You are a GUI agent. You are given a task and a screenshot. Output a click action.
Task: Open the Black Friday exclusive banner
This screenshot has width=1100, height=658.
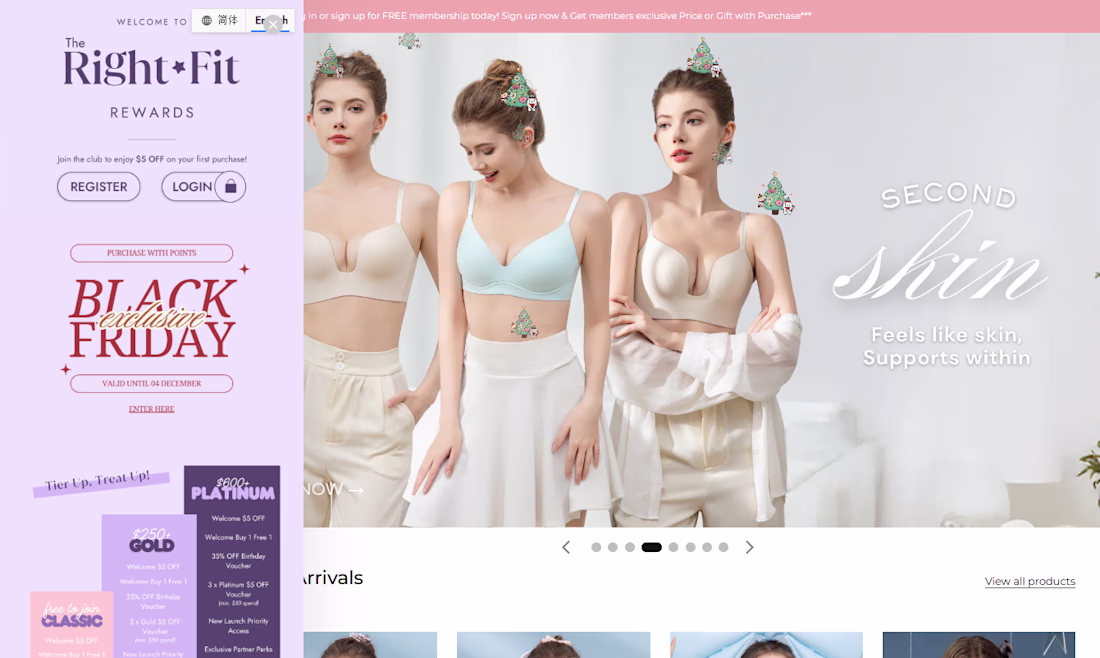click(152, 319)
